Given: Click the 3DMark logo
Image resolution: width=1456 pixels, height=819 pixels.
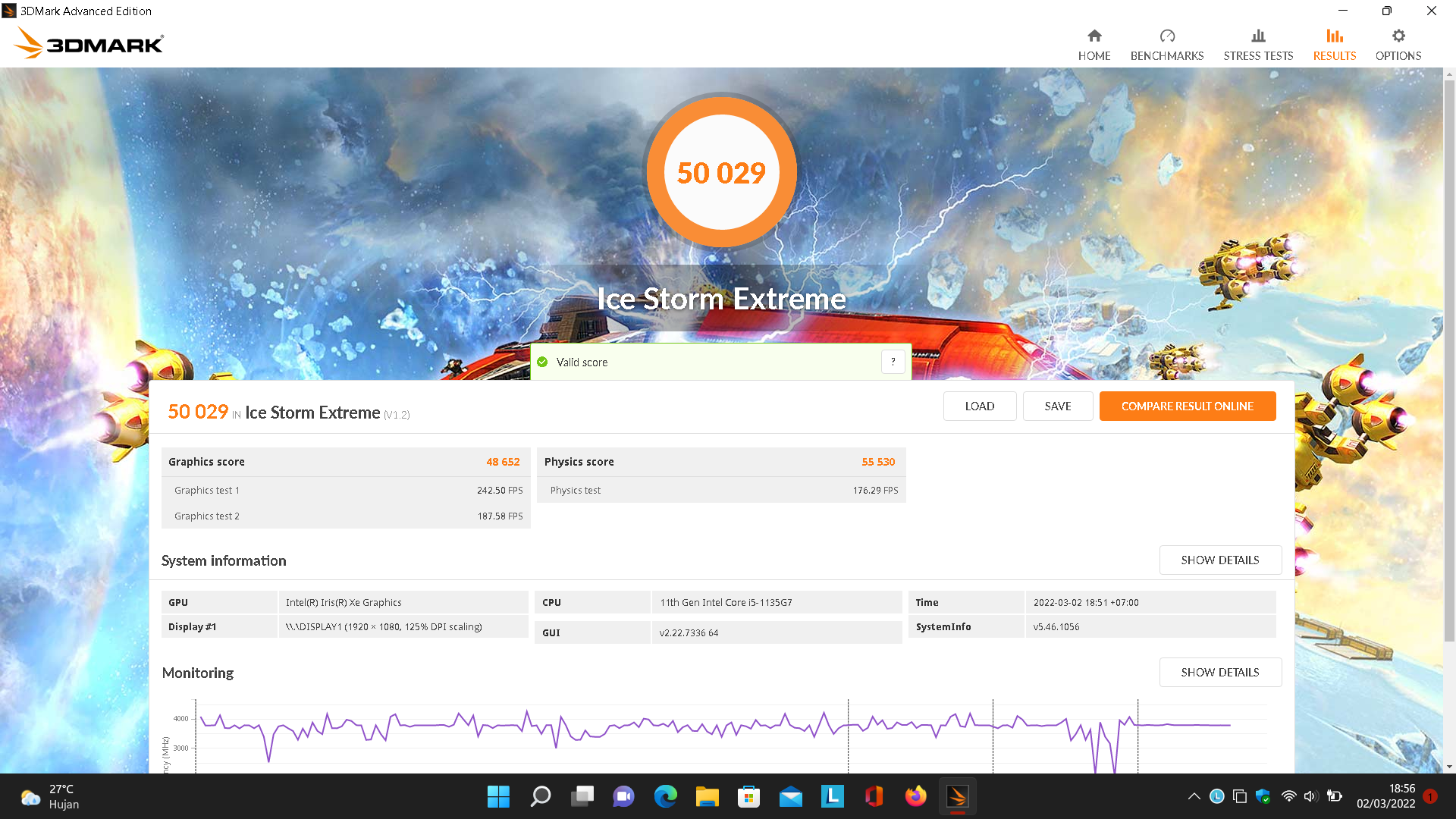Looking at the screenshot, I should point(89,43).
